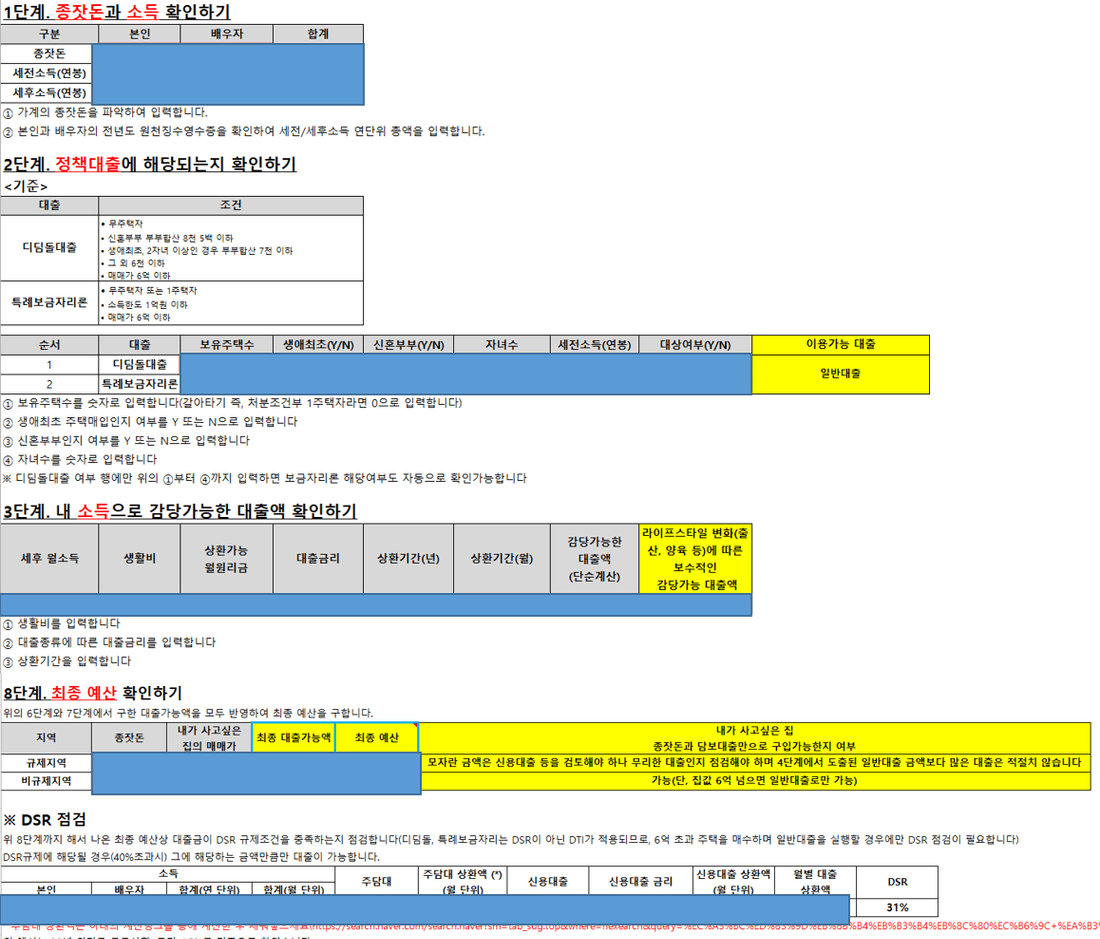Select the '주담대 상환액 (*)' header cell
The width and height of the screenshot is (1100, 939).
[463, 881]
